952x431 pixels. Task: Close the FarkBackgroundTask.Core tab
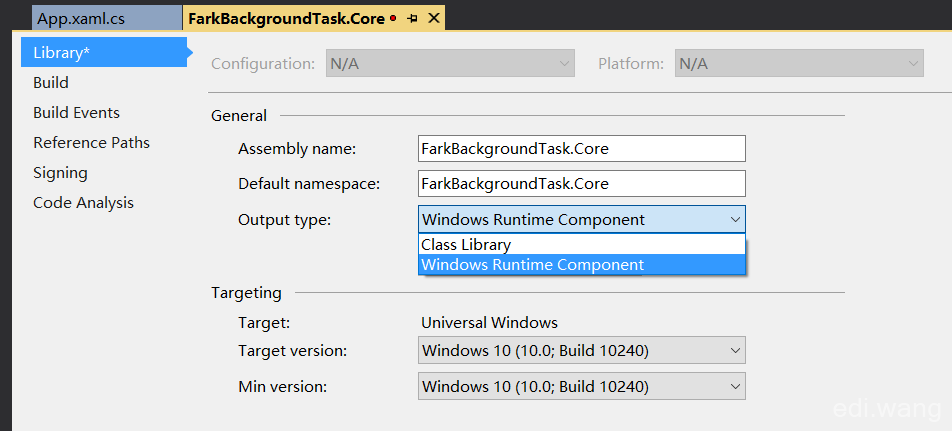coord(434,18)
